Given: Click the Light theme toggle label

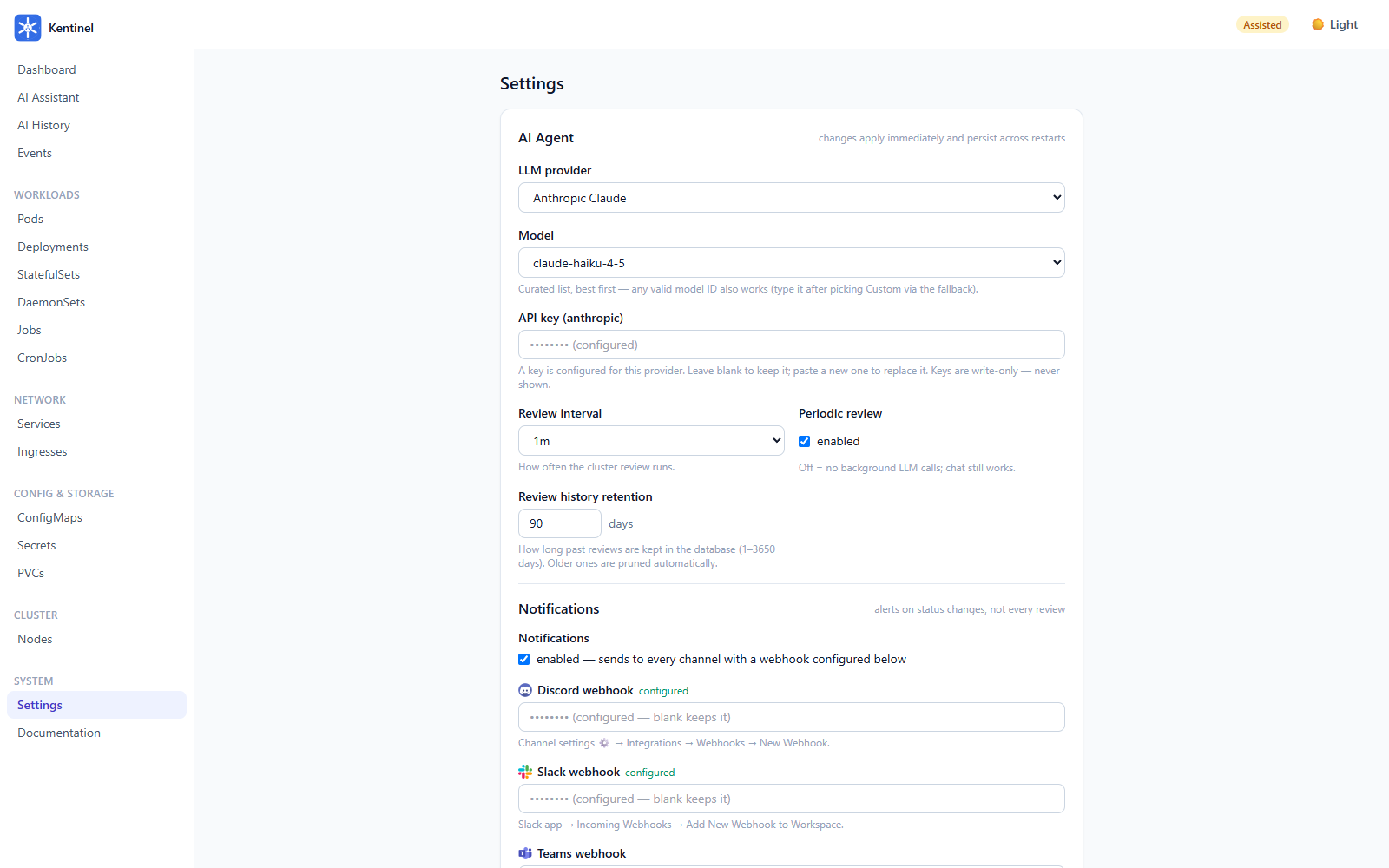Looking at the screenshot, I should click(1344, 24).
